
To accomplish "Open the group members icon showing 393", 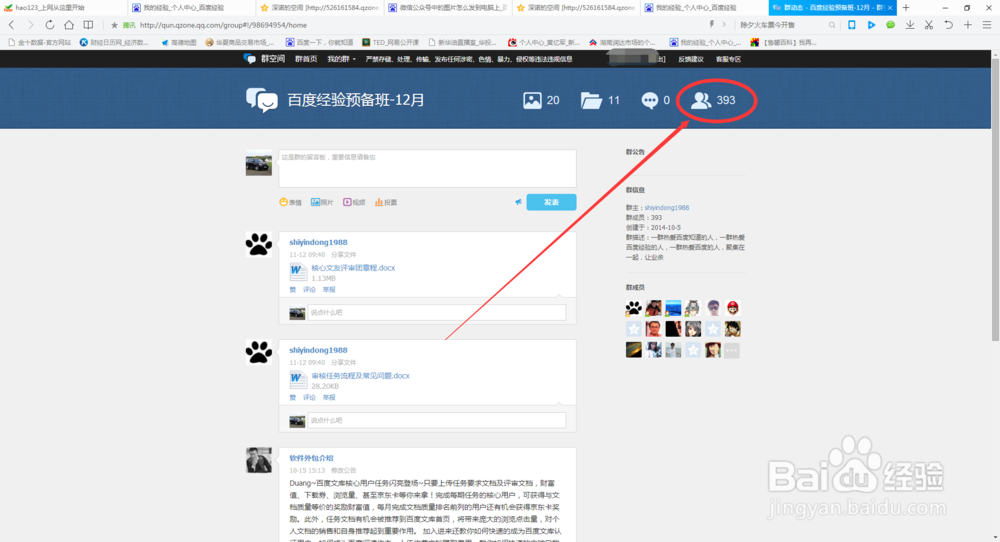I will tap(701, 100).
